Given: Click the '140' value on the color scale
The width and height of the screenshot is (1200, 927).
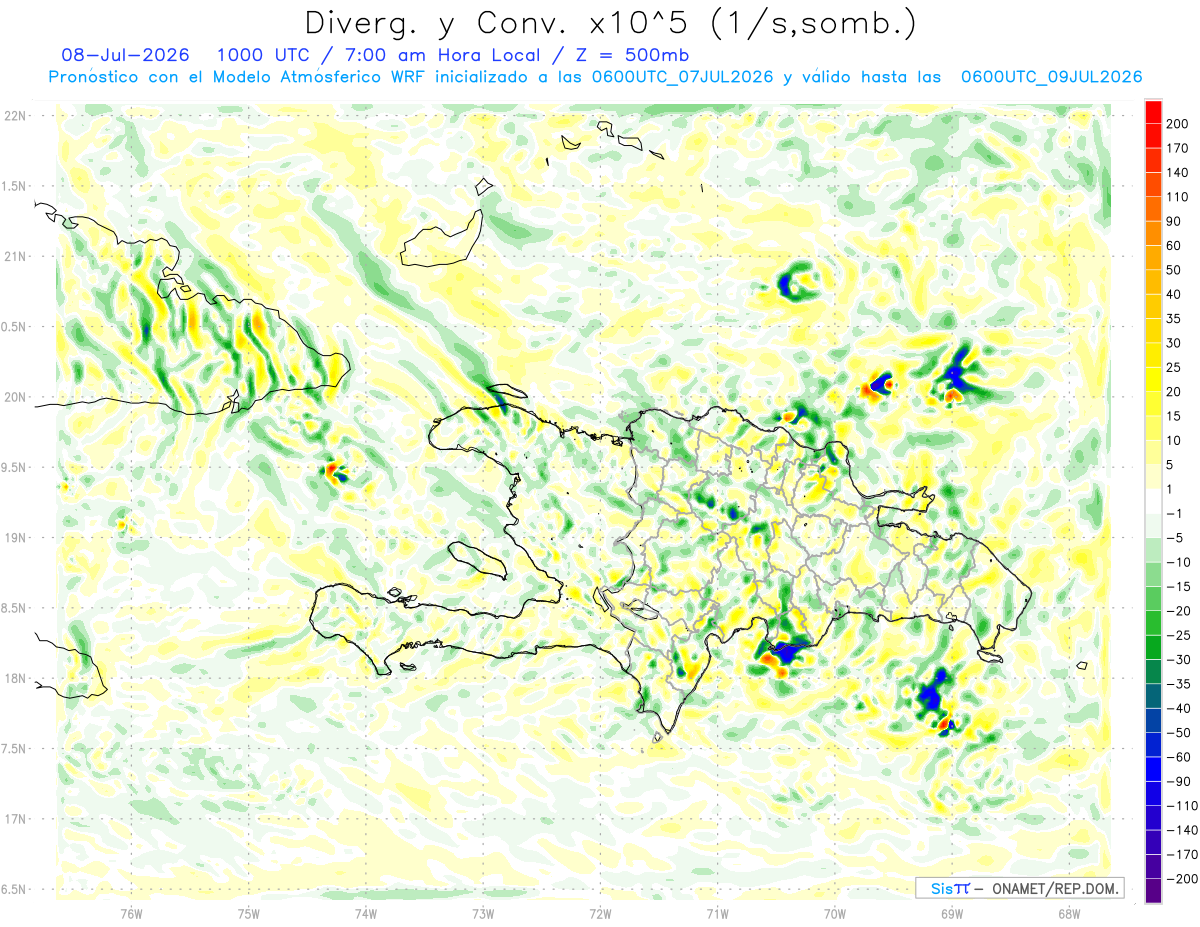Looking at the screenshot, I should pyautogui.click(x=1177, y=172).
